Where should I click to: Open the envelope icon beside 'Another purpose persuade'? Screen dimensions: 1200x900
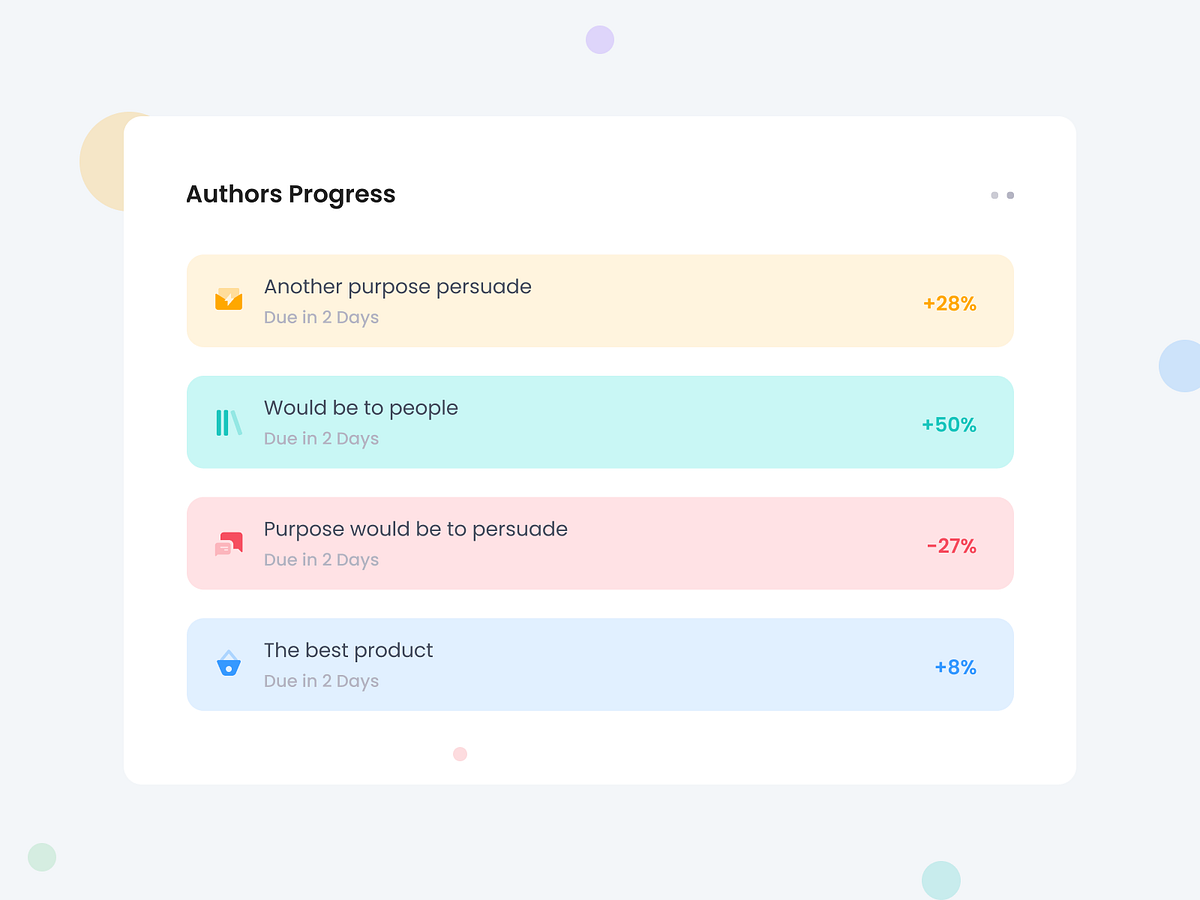[x=228, y=300]
